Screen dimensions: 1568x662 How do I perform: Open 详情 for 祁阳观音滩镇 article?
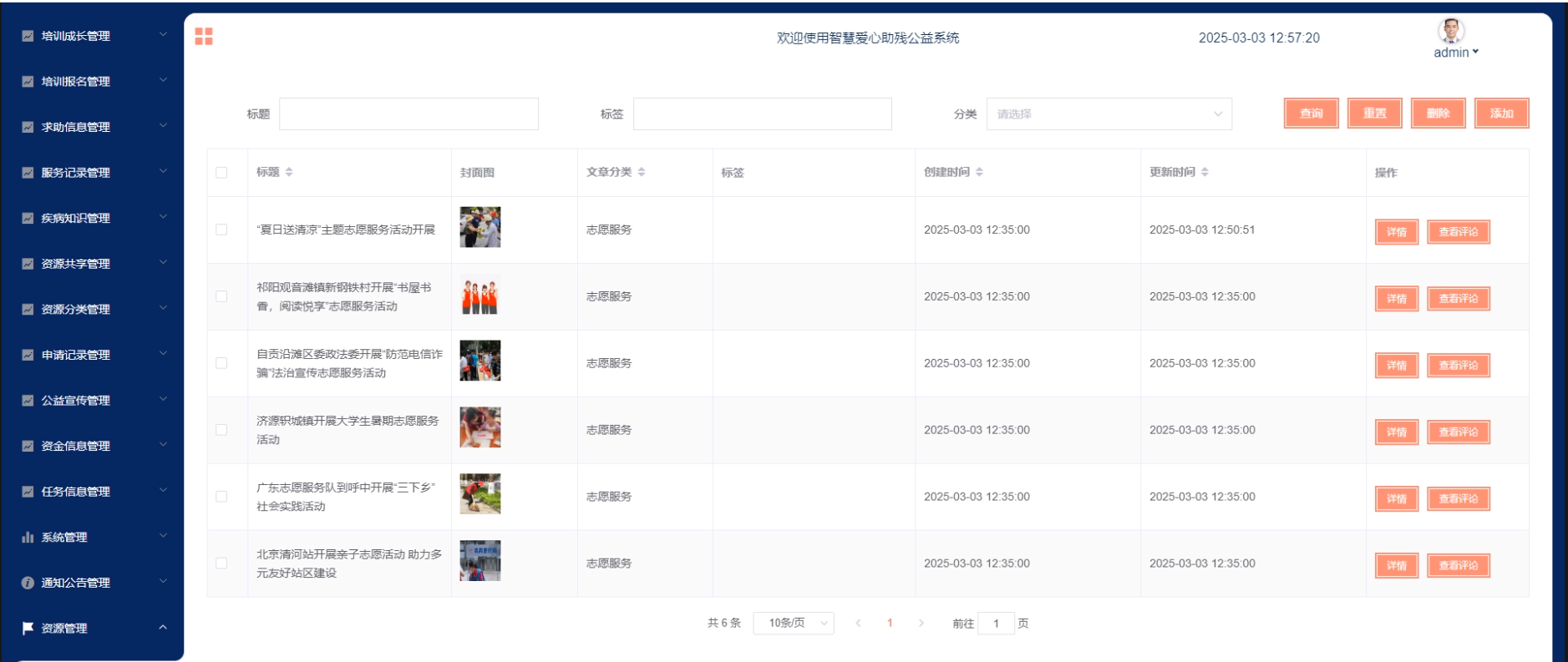tap(1397, 299)
